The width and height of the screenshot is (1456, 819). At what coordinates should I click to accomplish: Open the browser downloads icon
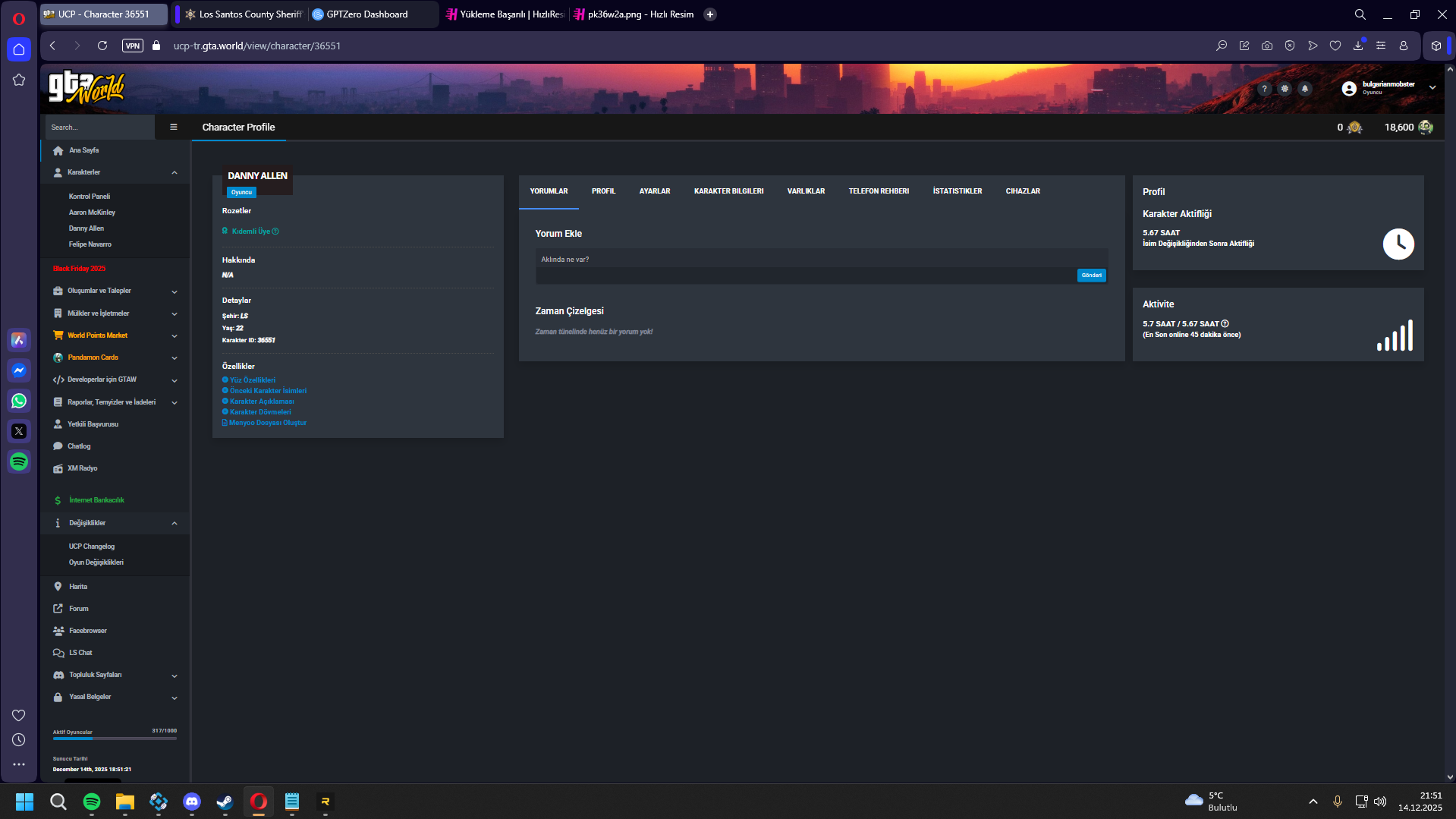(1358, 46)
